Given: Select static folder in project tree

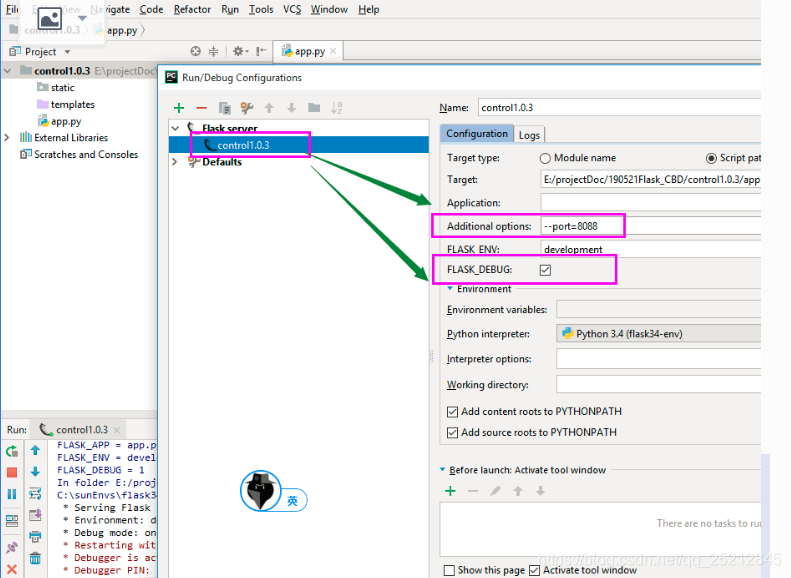Looking at the screenshot, I should [x=56, y=88].
